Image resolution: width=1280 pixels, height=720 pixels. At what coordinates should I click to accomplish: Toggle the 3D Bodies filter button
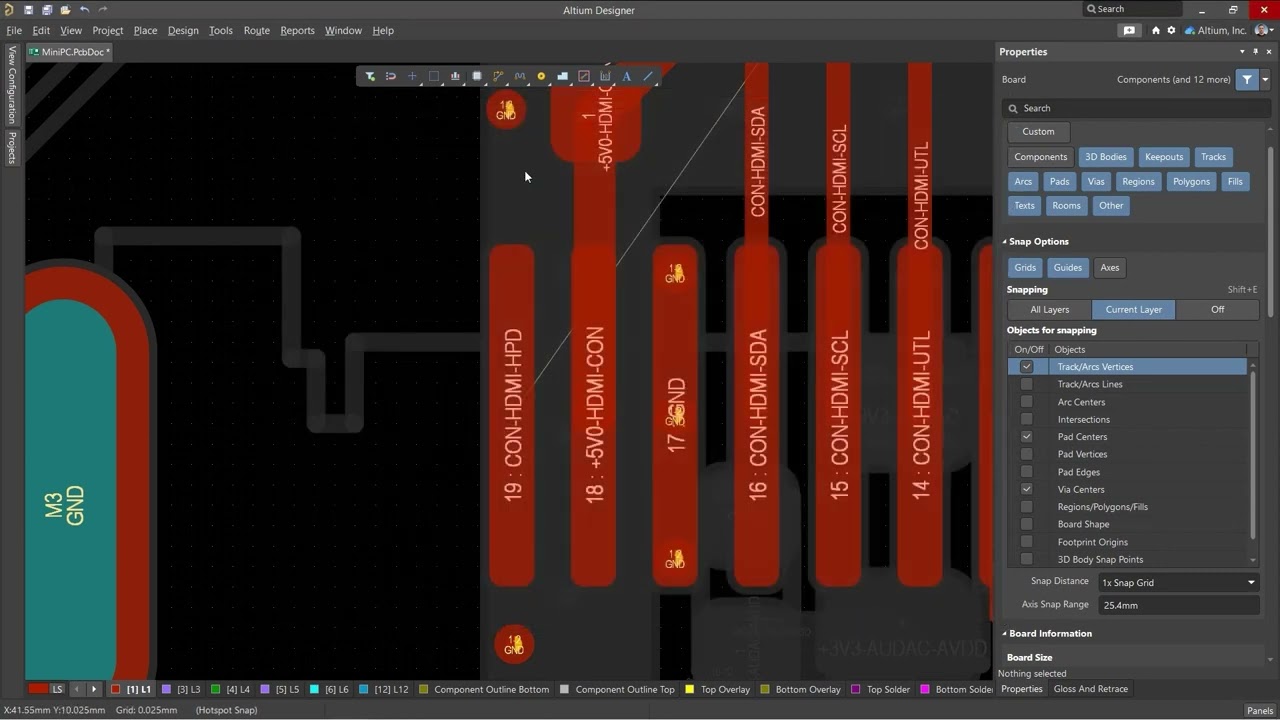click(1105, 157)
